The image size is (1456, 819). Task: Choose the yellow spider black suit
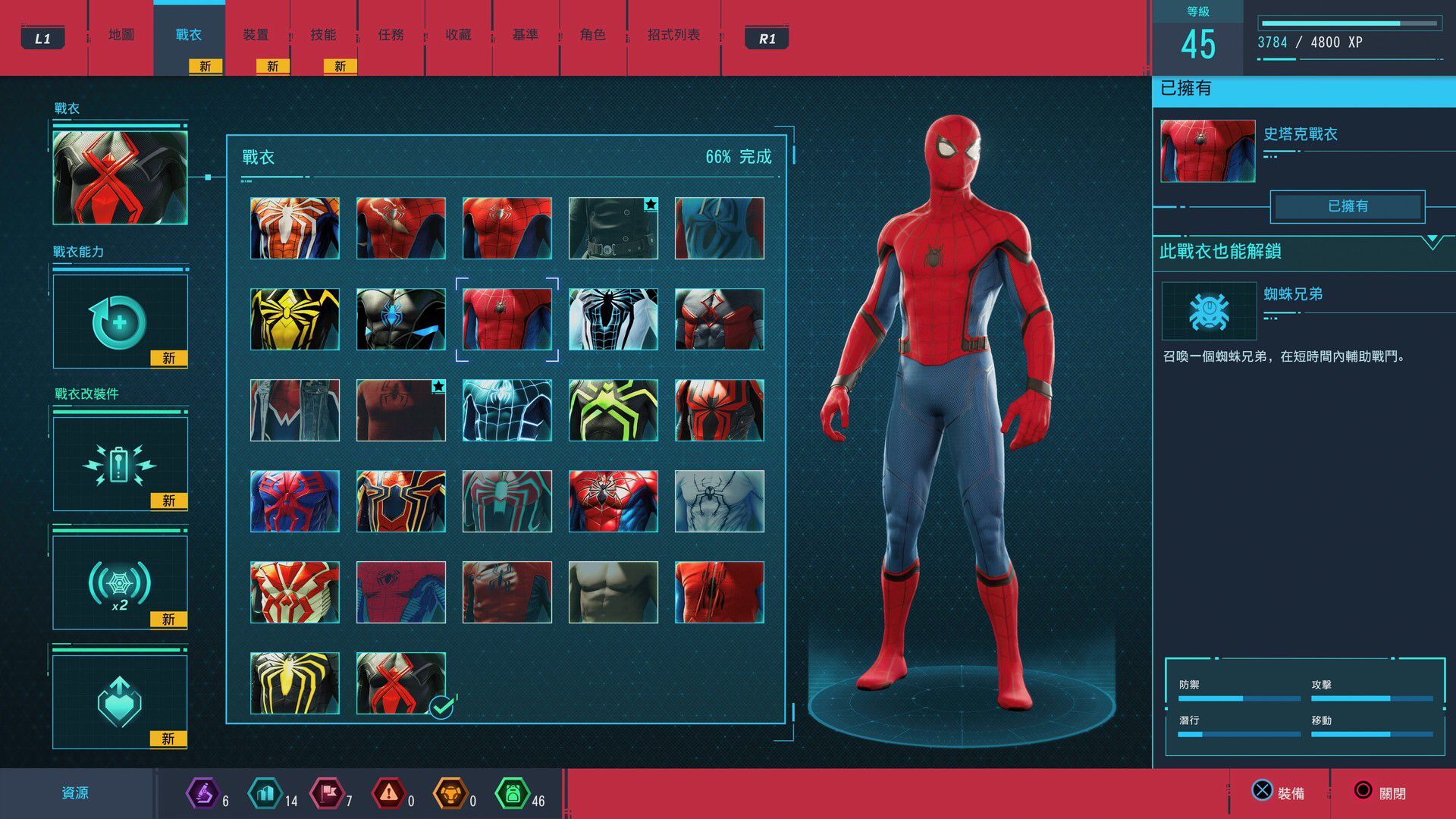(x=295, y=683)
